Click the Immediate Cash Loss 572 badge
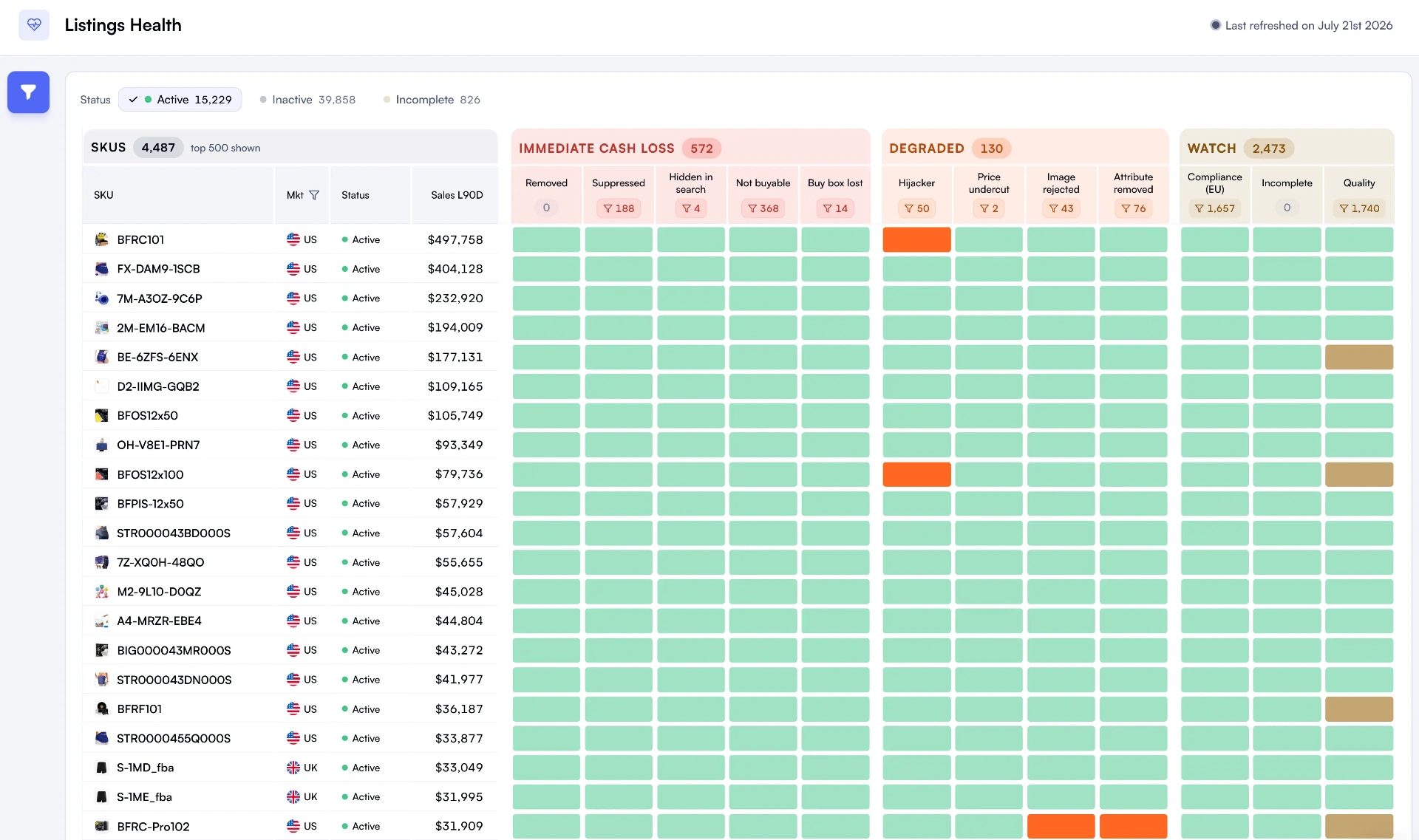Screen dimensions: 1419x840 pyautogui.click(x=701, y=148)
